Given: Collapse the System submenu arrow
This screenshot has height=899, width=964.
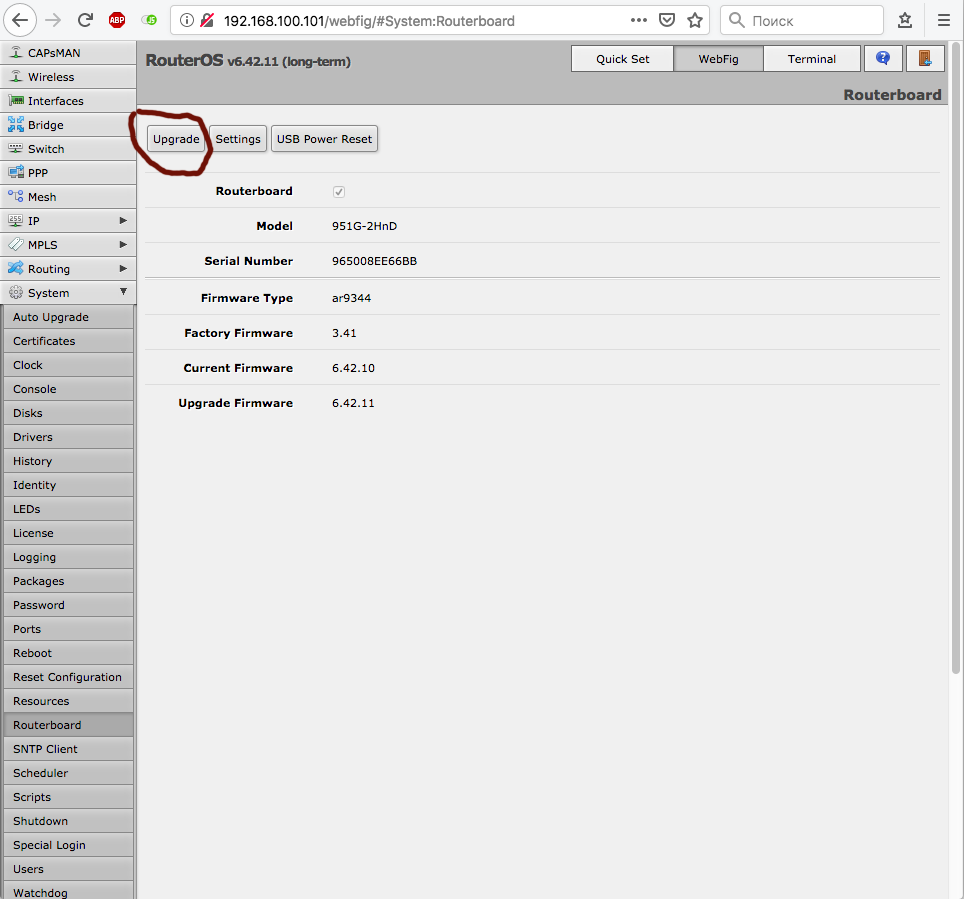Looking at the screenshot, I should pos(123,291).
